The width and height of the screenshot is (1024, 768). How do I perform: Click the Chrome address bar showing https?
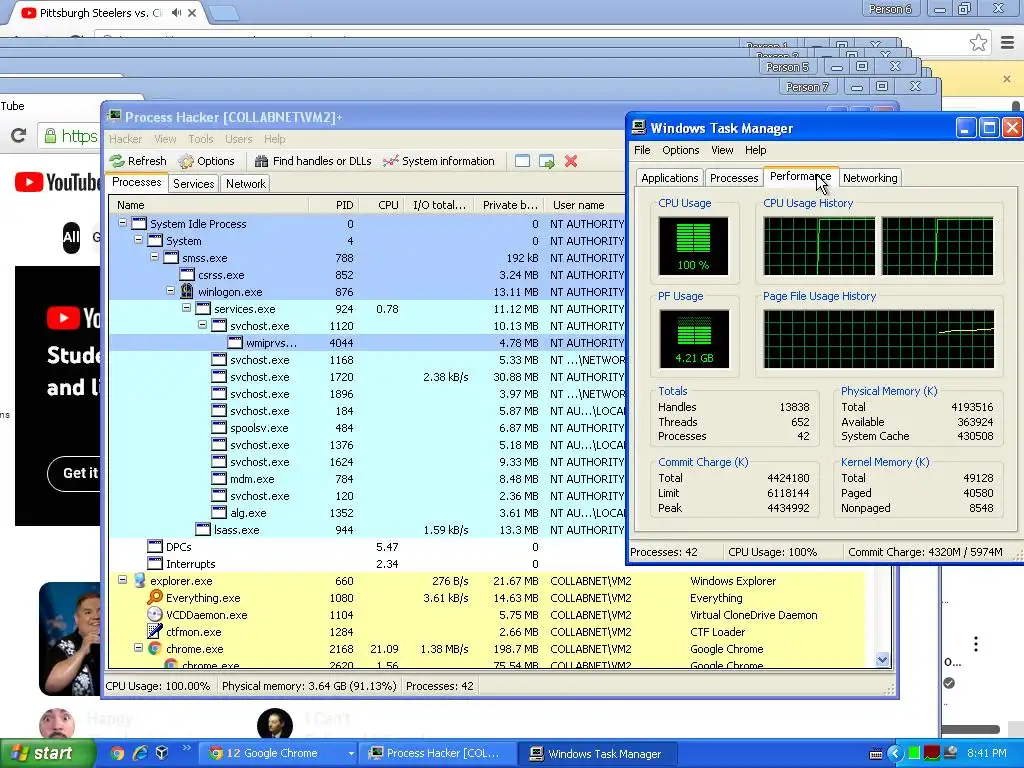pyautogui.click(x=71, y=136)
